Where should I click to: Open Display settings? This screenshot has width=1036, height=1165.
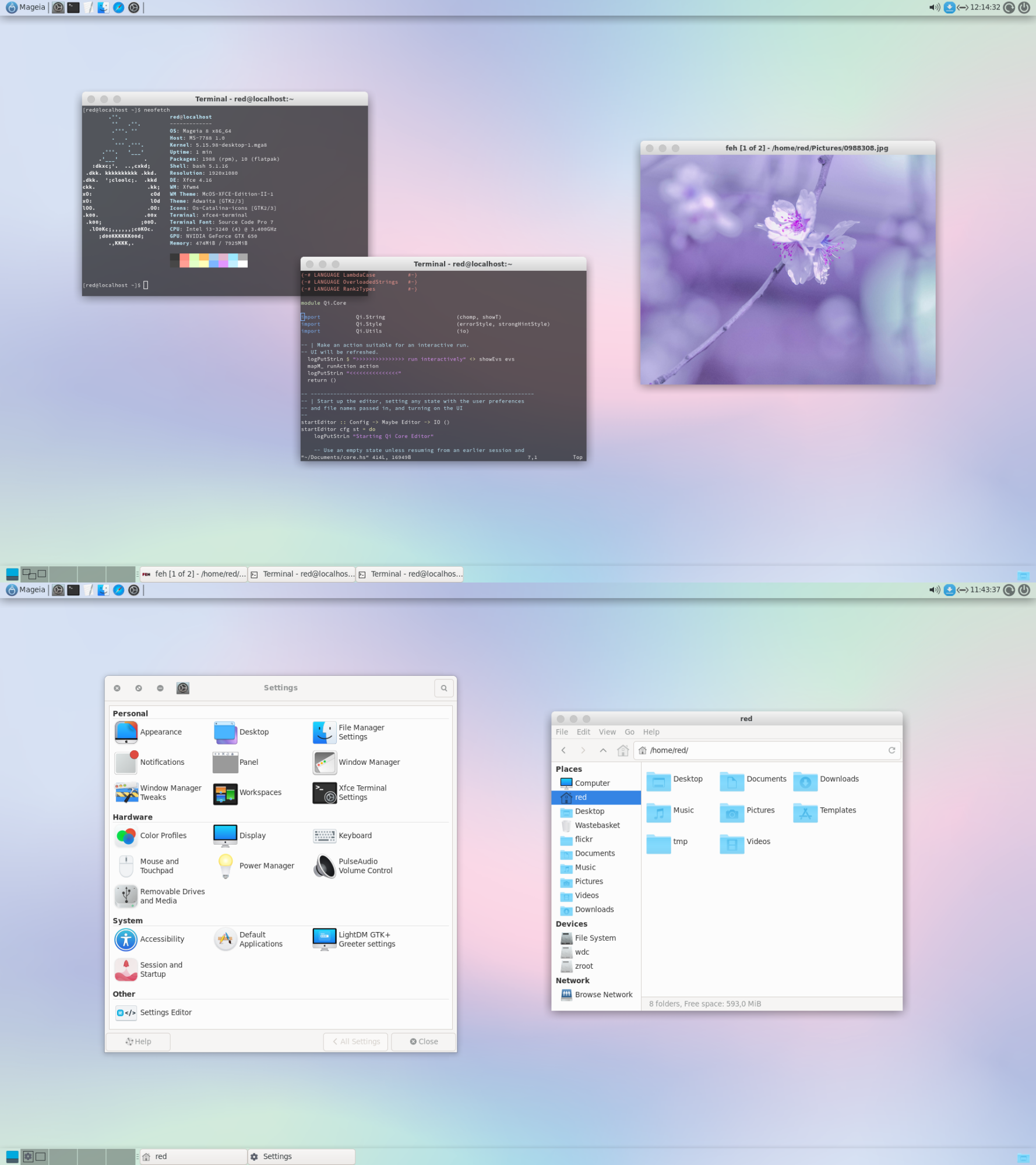(x=240, y=835)
